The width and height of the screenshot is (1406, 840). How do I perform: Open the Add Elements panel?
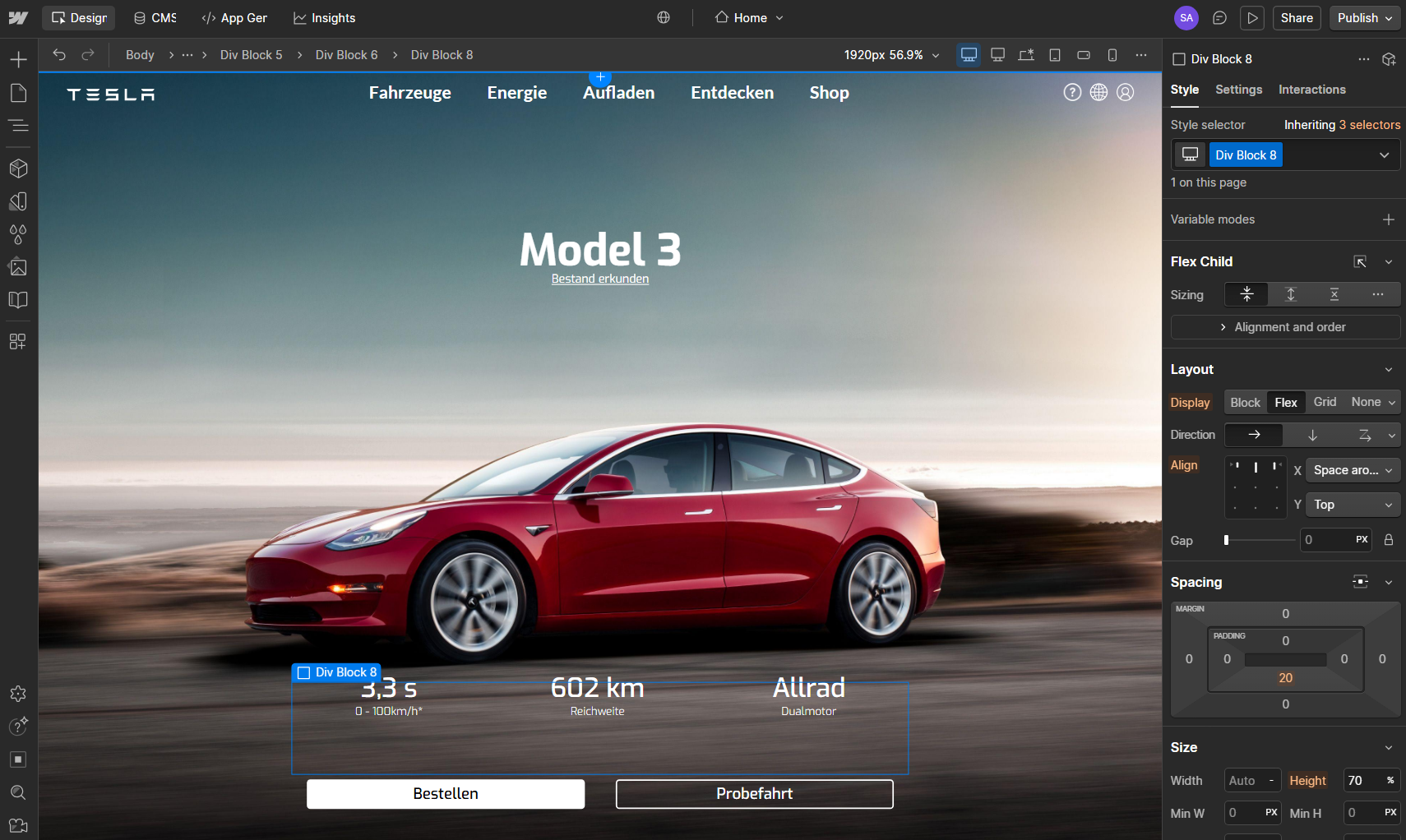tap(18, 60)
